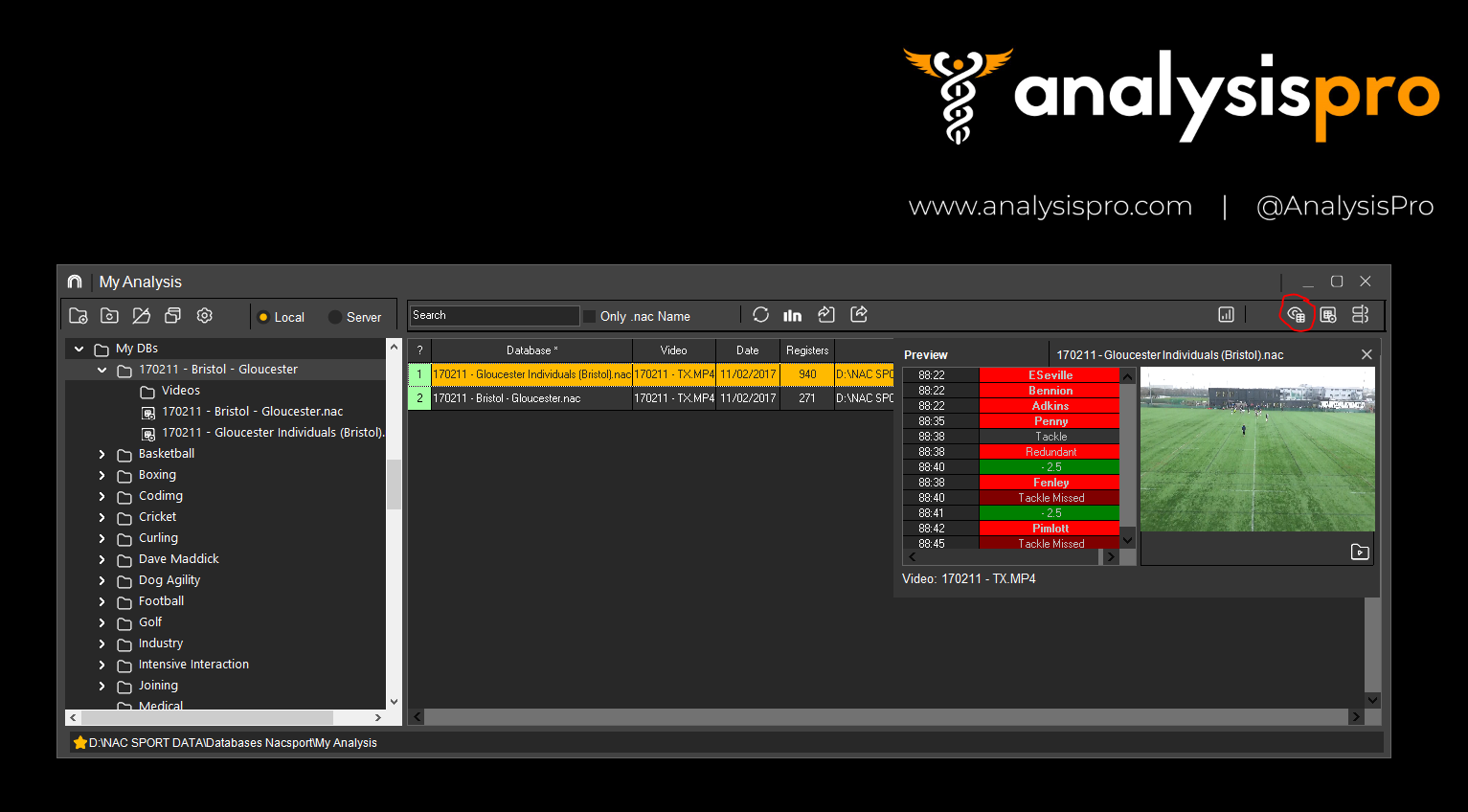Select the Dog Agility folder

click(169, 580)
